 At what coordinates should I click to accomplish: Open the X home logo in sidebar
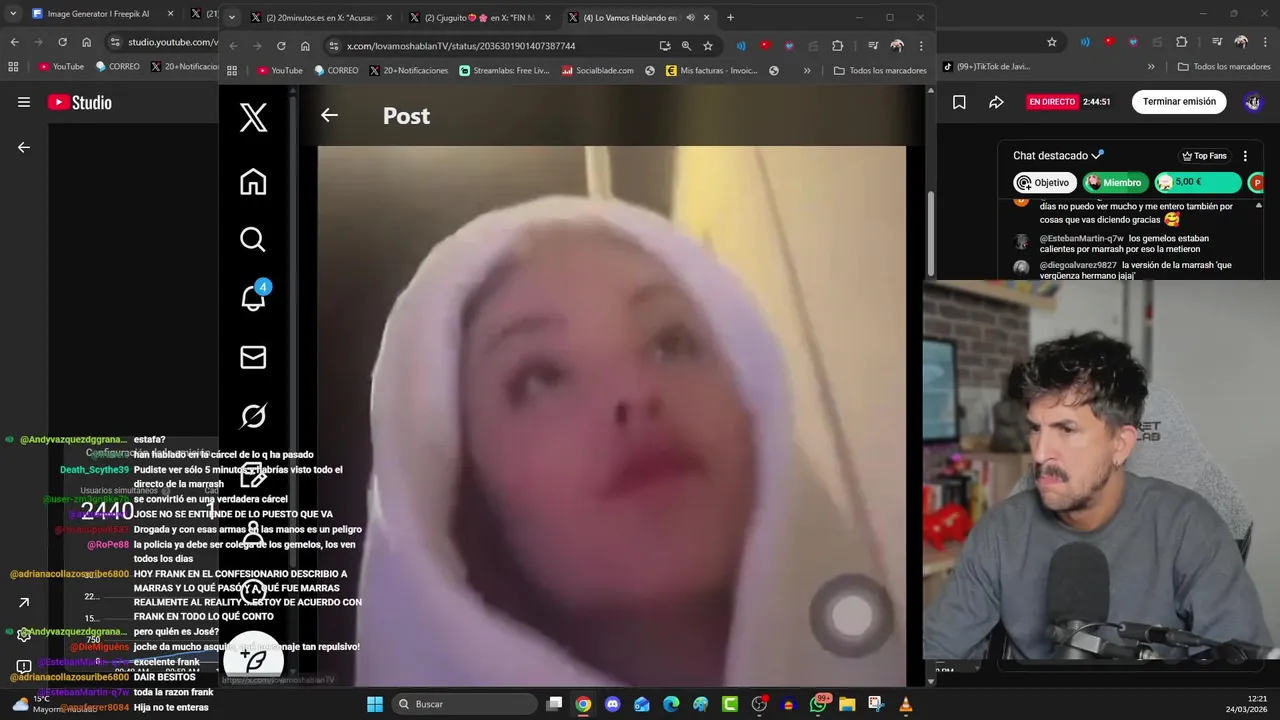click(253, 117)
